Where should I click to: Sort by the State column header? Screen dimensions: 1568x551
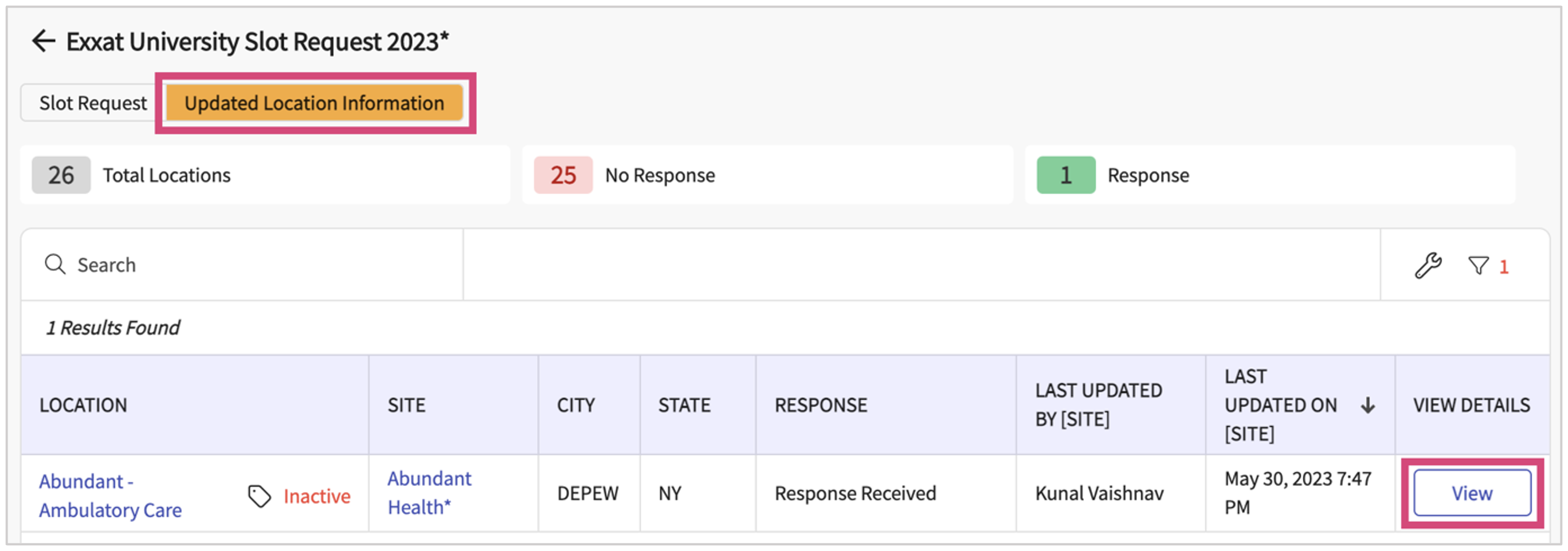coord(684,405)
